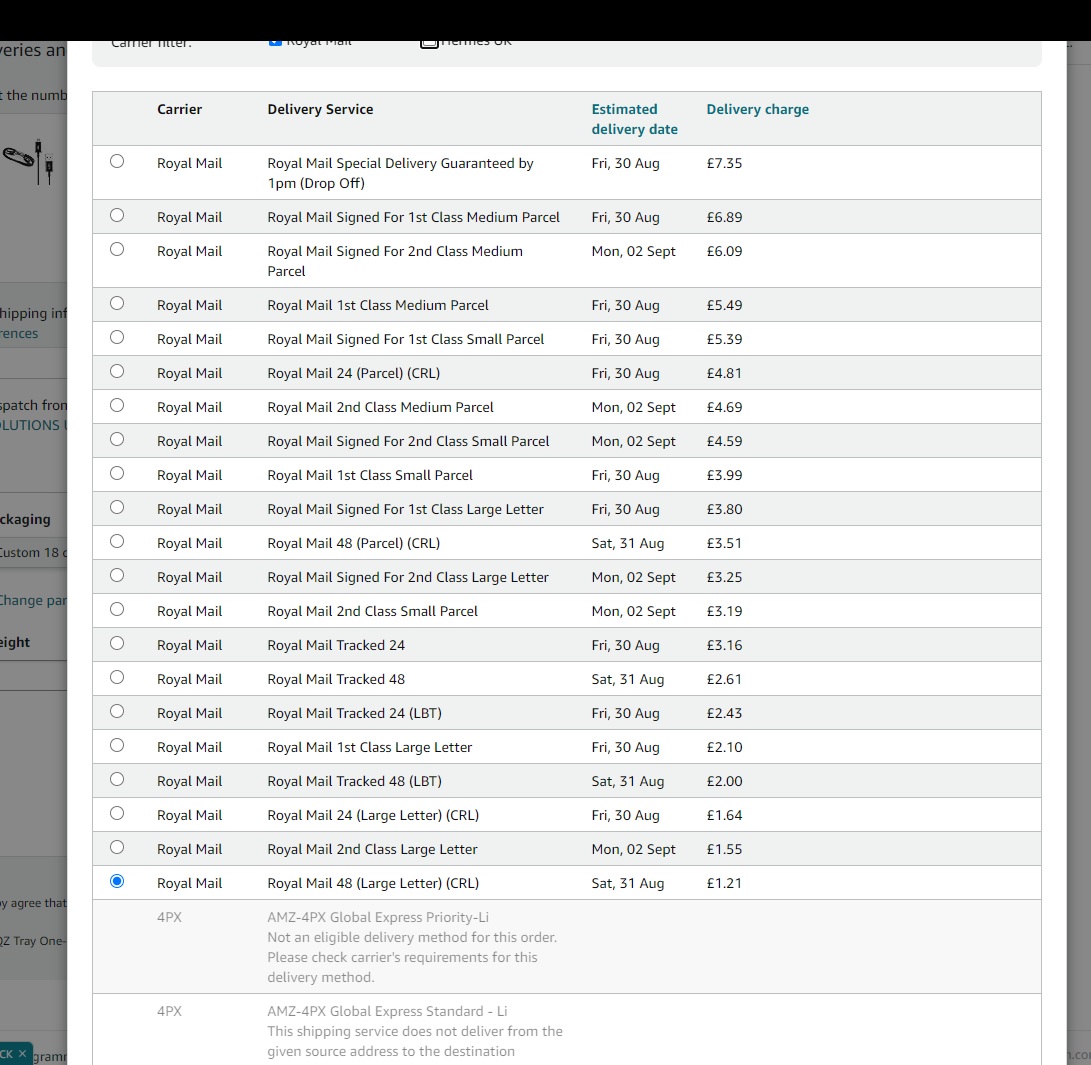Select Signed For 2nd Class Medium Parcel radio

click(117, 250)
